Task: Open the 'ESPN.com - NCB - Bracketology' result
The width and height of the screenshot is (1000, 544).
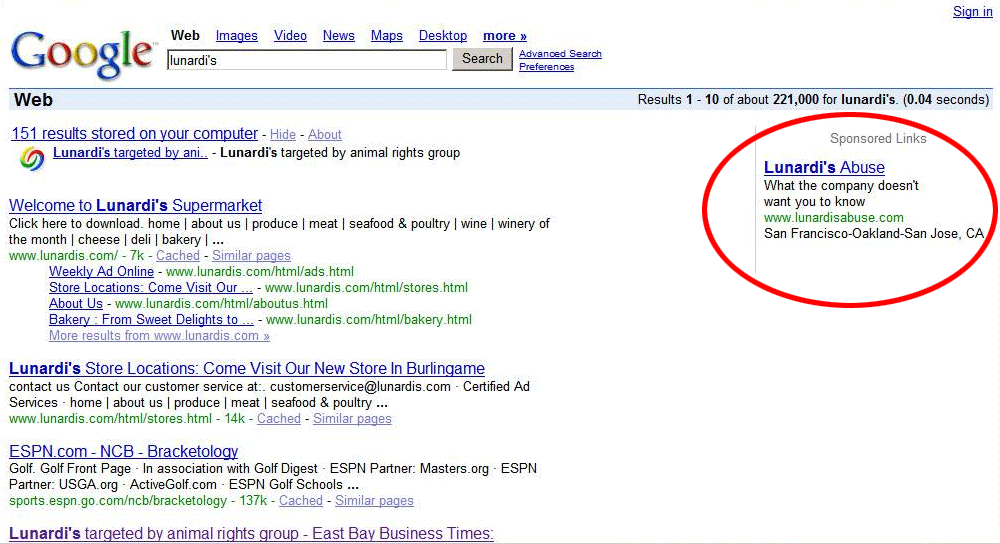Action: [123, 452]
